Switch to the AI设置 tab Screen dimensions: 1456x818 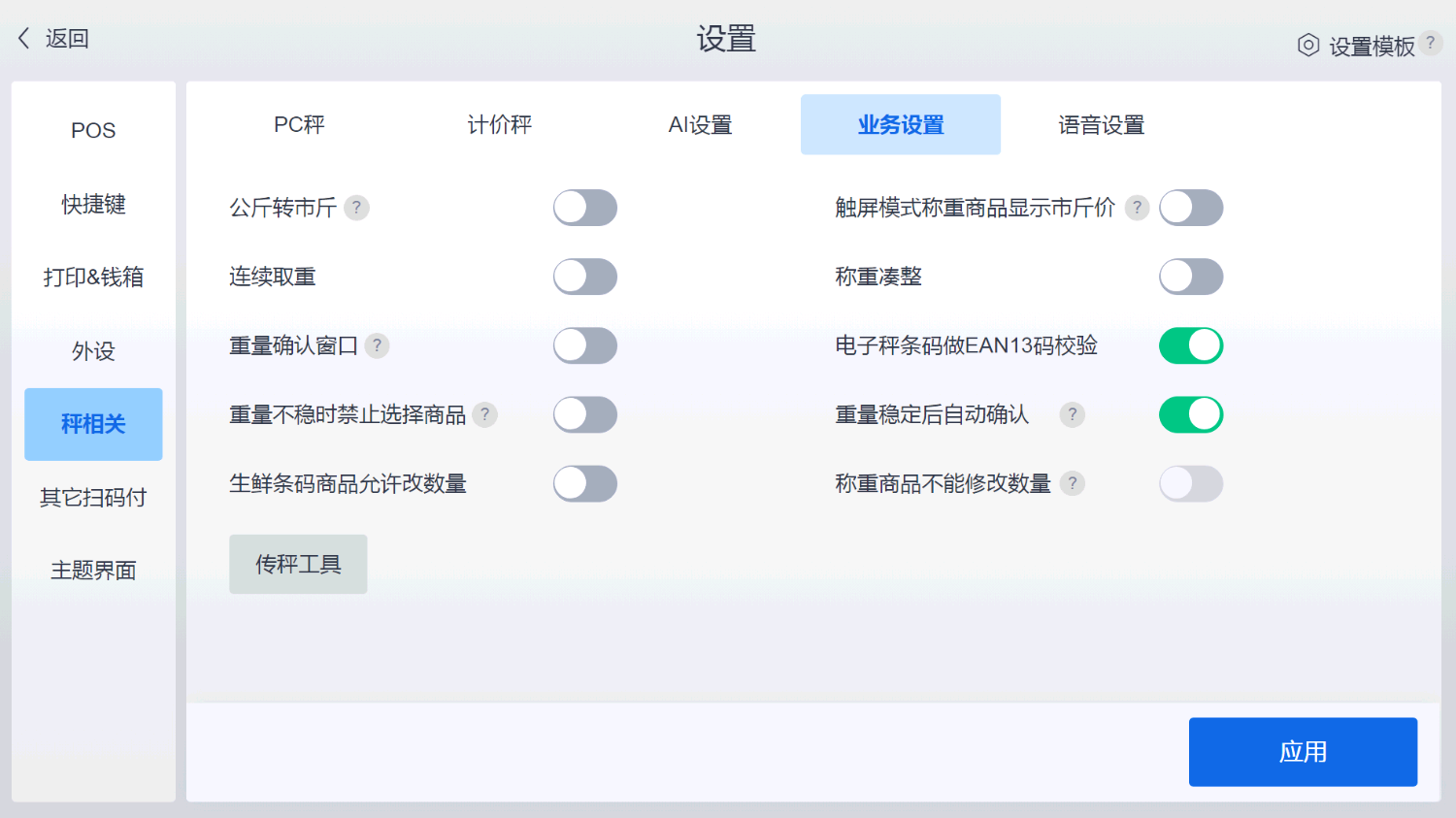pyautogui.click(x=700, y=125)
